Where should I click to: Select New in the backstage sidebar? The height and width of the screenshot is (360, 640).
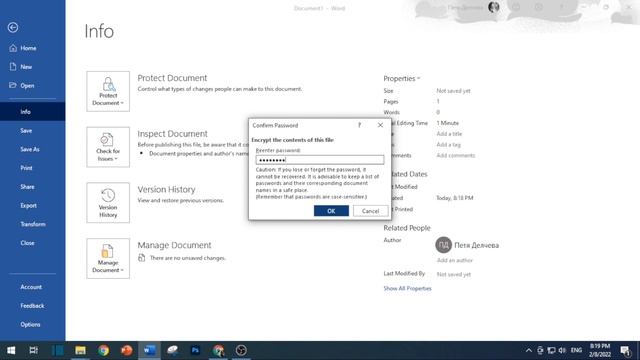[26, 67]
